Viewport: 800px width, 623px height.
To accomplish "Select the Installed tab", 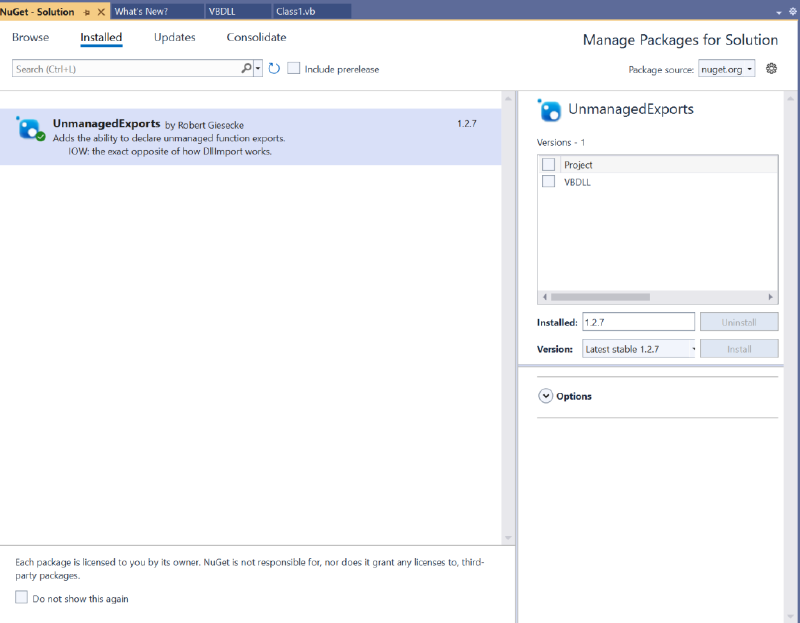I will pos(101,37).
